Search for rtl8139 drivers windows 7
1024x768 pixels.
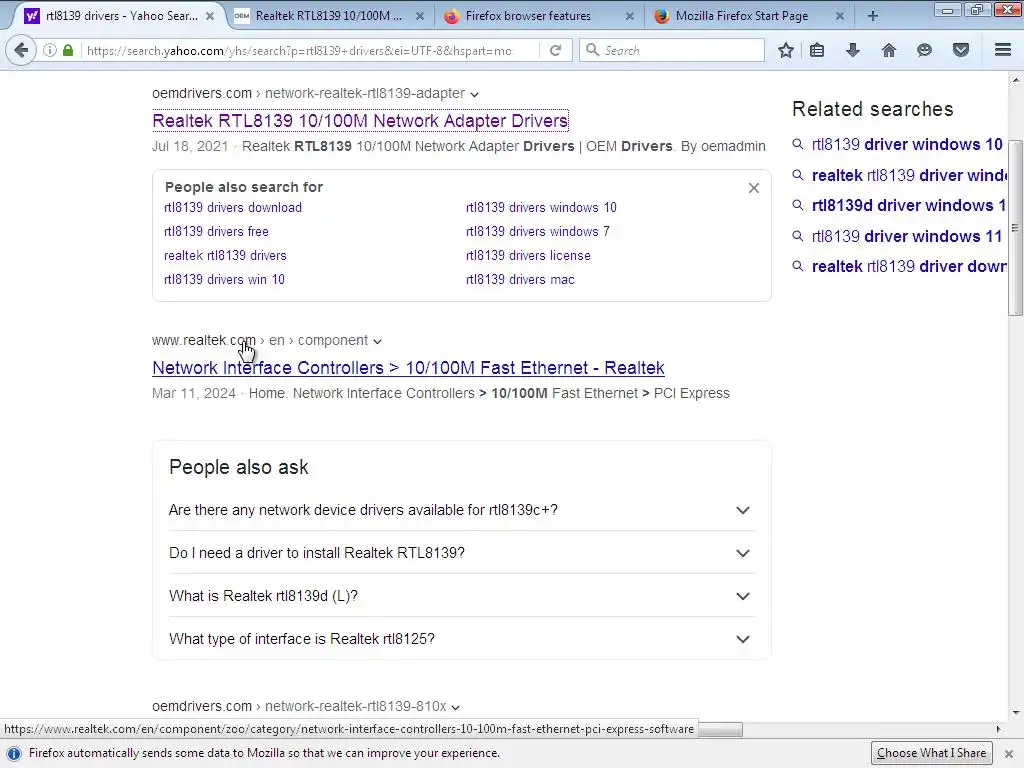click(537, 231)
